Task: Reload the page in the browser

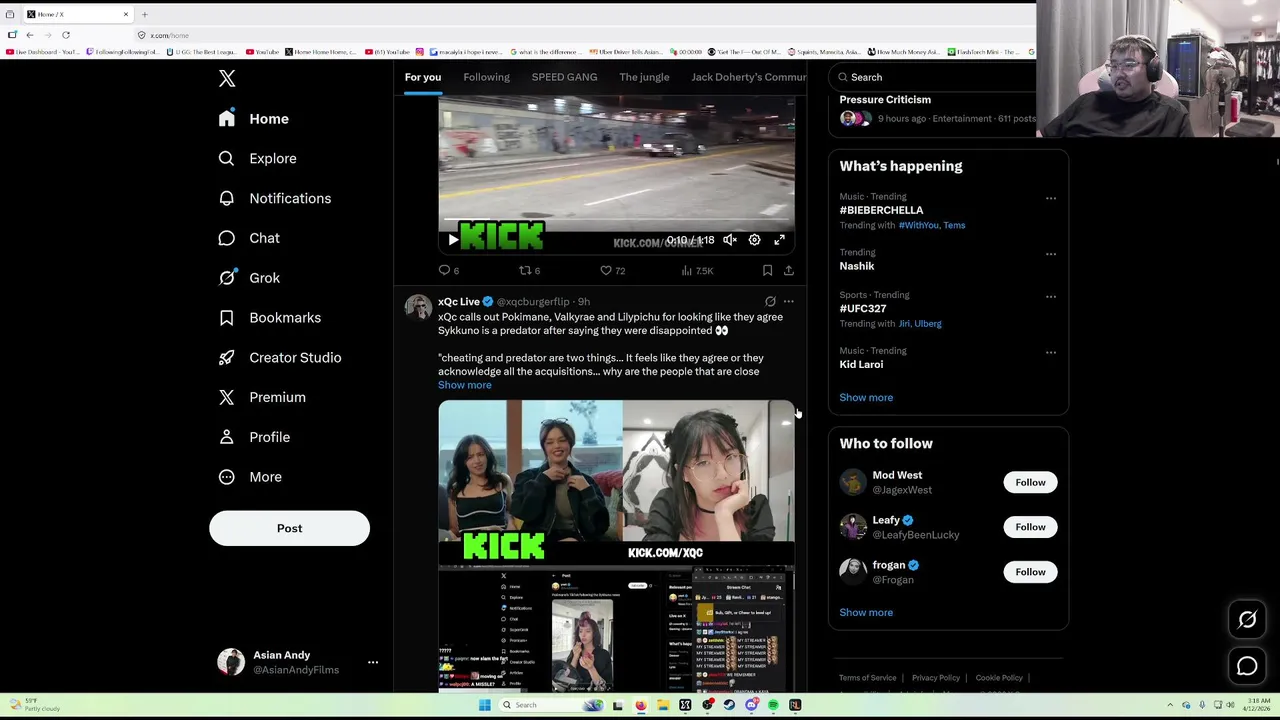Action: coord(66,35)
